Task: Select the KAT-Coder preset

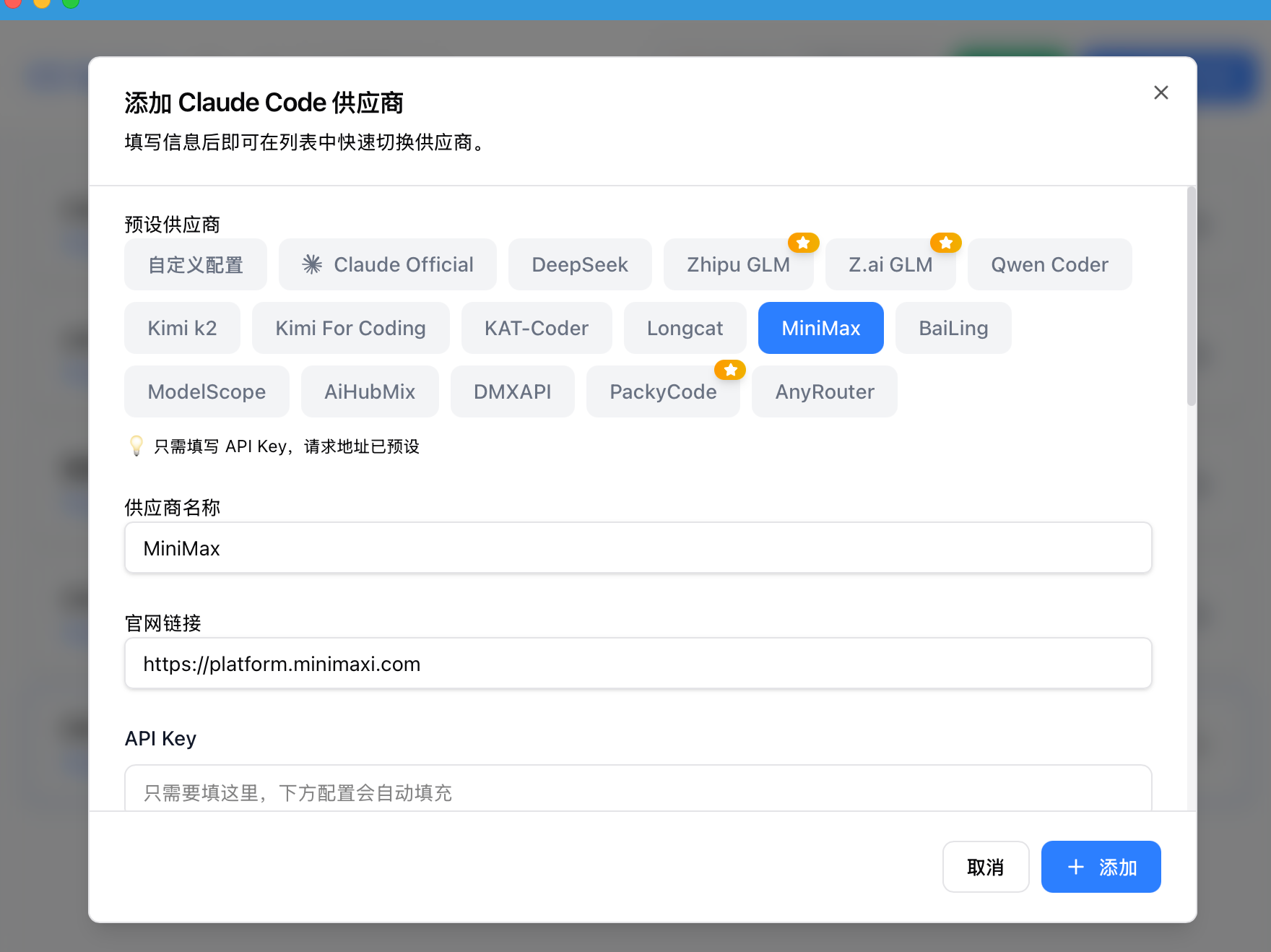Action: (537, 329)
